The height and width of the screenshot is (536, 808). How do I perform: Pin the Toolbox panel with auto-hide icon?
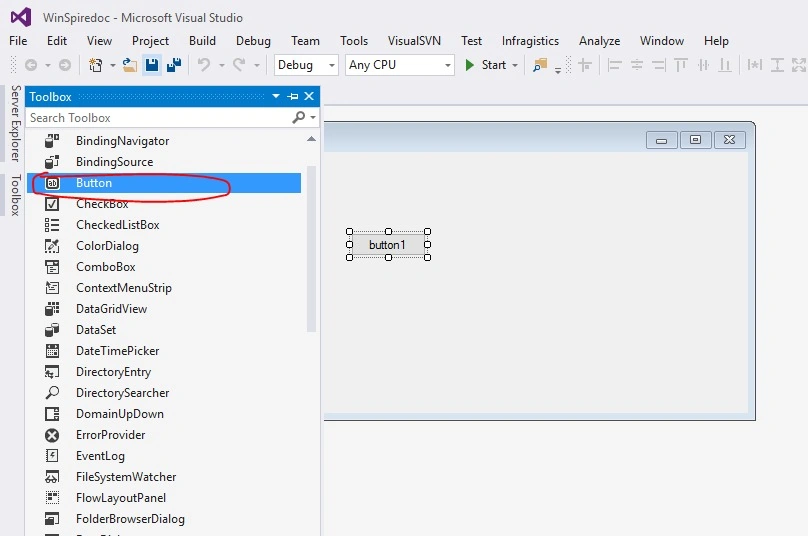[x=293, y=96]
